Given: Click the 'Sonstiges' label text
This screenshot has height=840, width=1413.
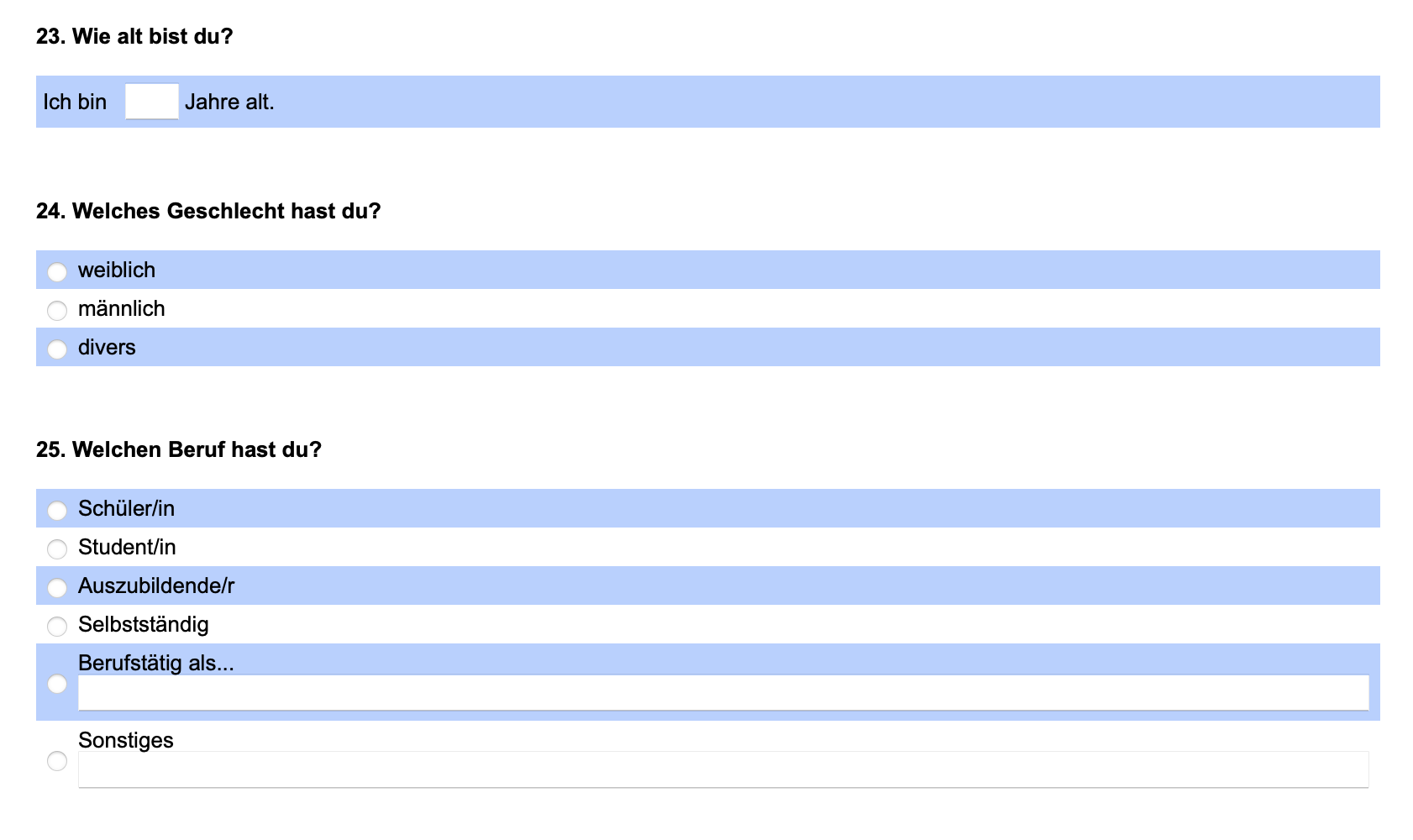Looking at the screenshot, I should click(x=126, y=740).
